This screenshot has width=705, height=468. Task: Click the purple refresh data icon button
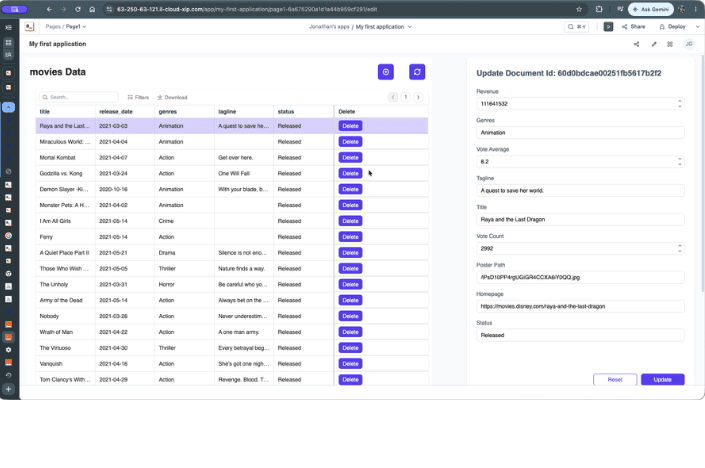pyautogui.click(x=417, y=72)
